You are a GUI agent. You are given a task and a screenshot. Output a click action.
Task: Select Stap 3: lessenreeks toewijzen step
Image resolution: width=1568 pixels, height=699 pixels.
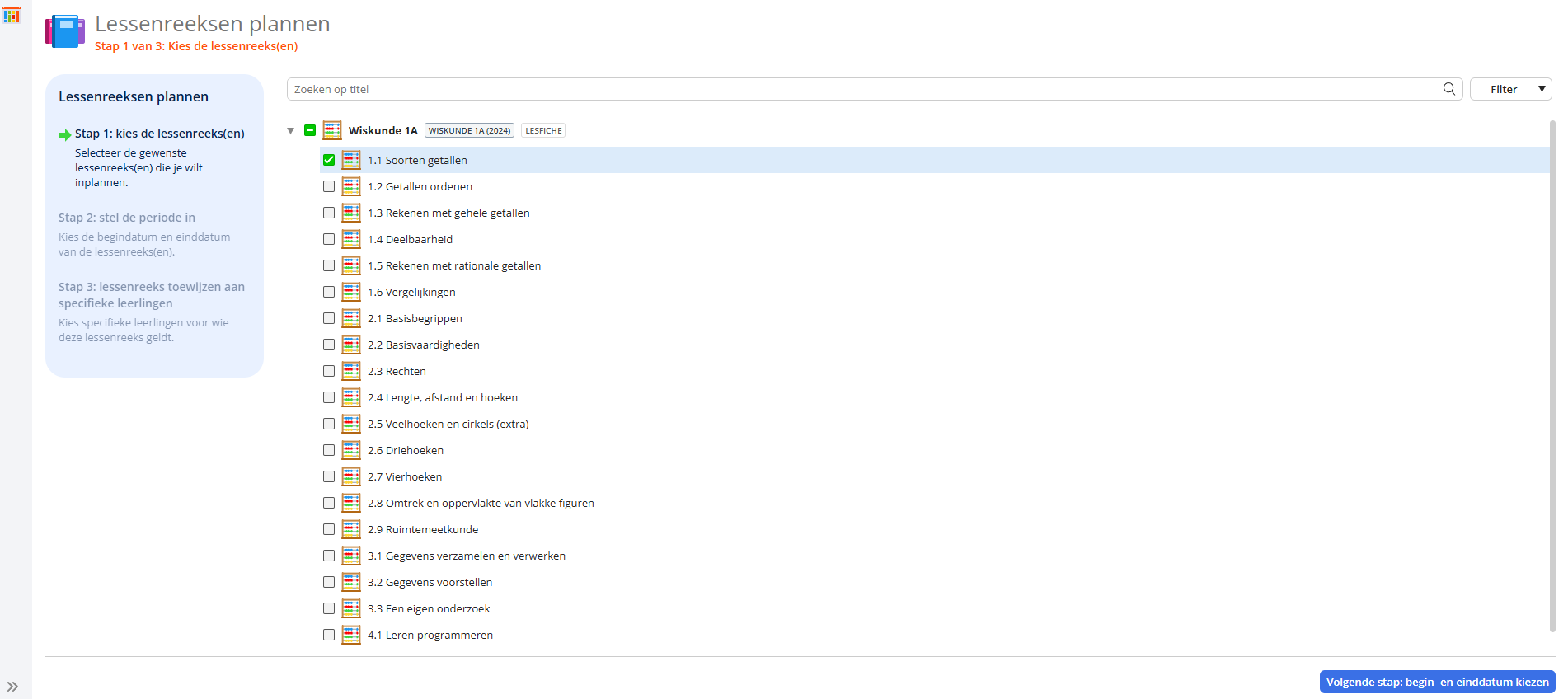(151, 294)
